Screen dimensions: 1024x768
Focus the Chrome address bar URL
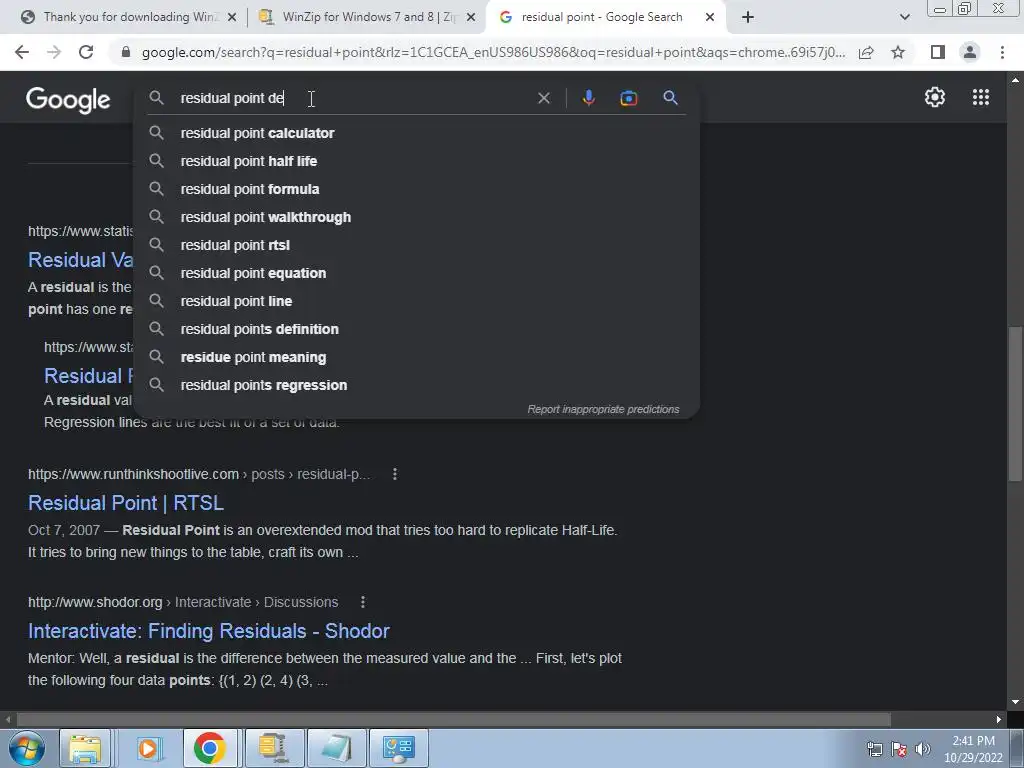click(x=493, y=52)
